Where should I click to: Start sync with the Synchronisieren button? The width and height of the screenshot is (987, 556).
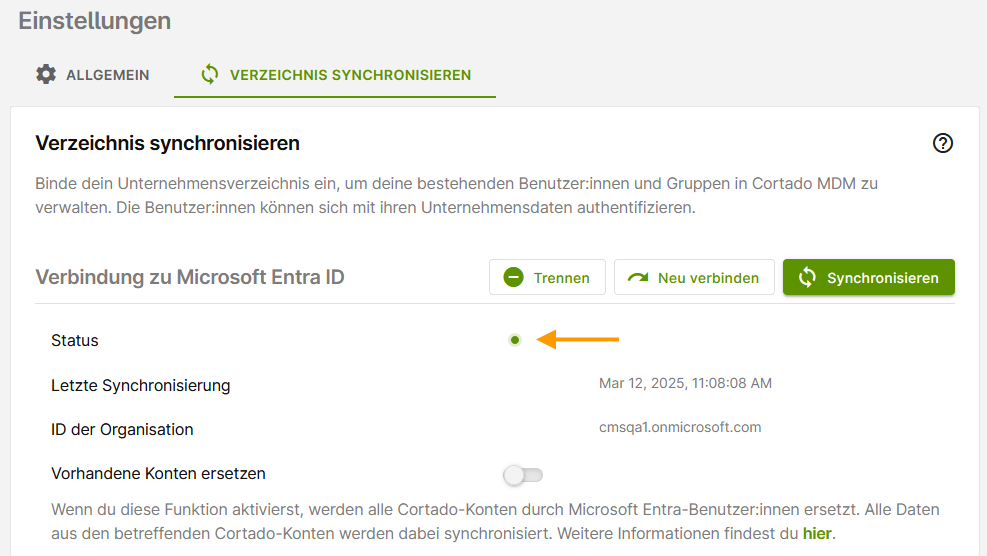click(869, 277)
